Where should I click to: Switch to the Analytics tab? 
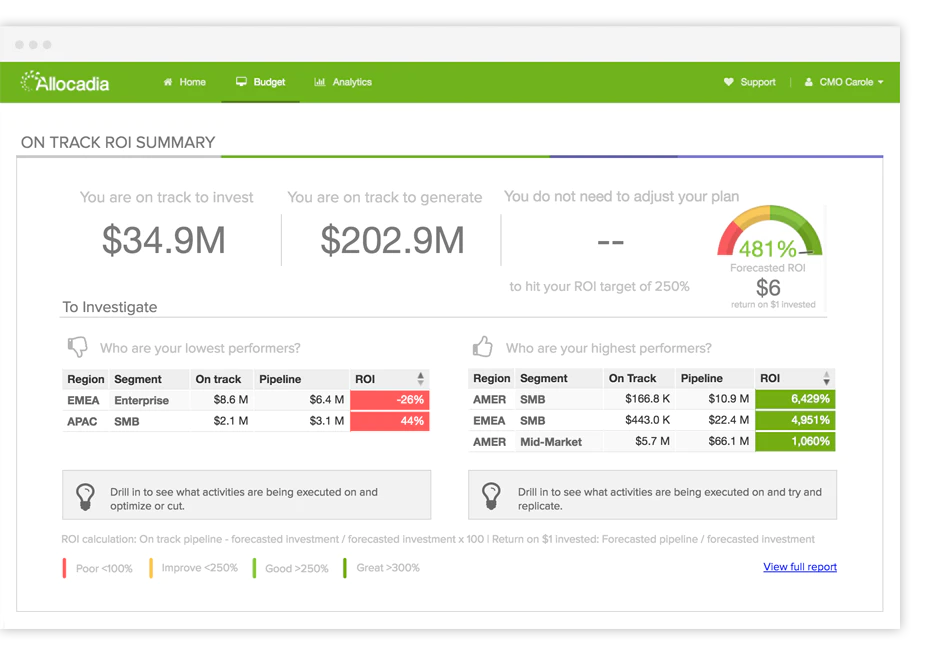(x=343, y=82)
